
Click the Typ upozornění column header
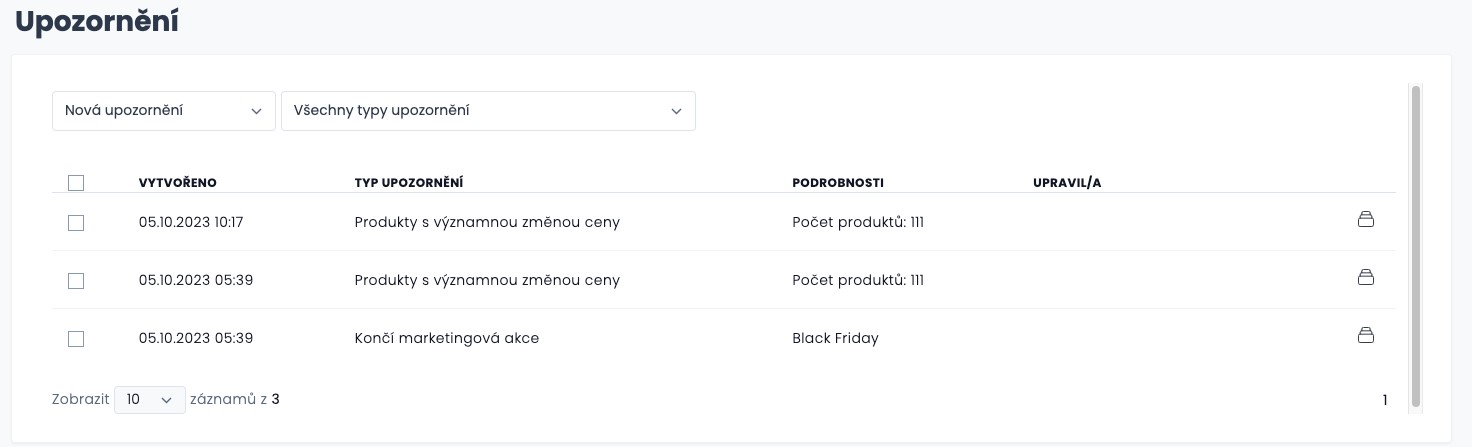(409, 183)
